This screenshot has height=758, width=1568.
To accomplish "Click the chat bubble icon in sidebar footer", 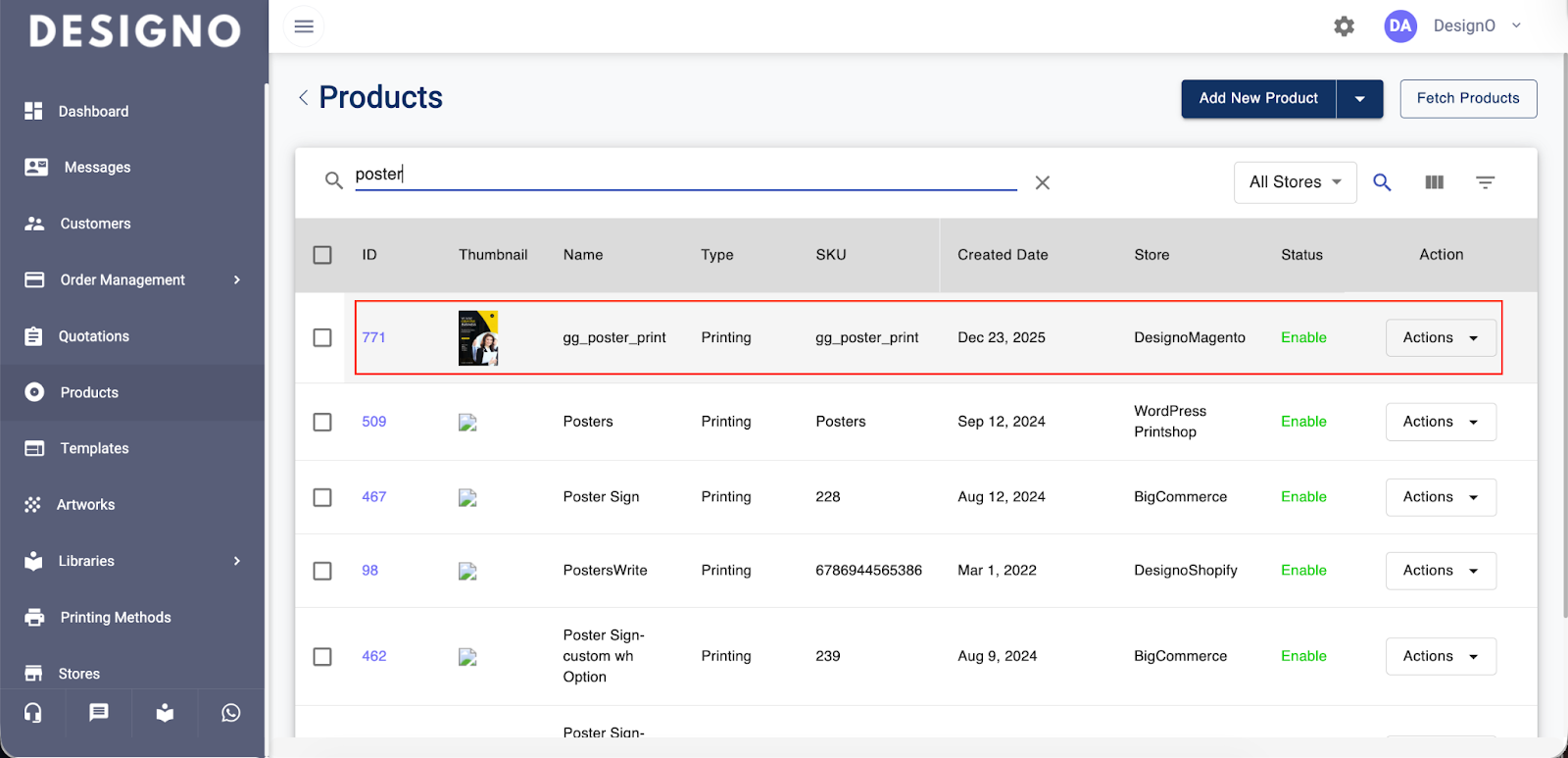I will (x=99, y=713).
